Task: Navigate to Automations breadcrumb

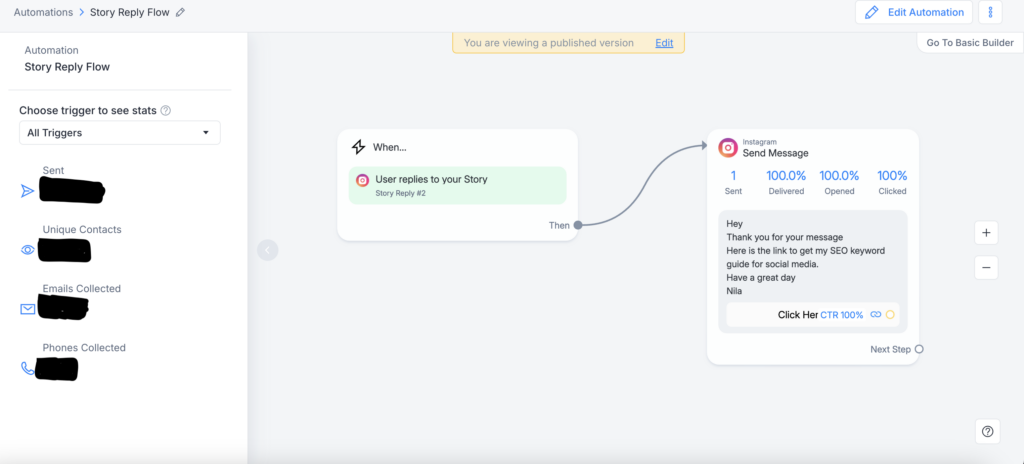Action: click(42, 12)
